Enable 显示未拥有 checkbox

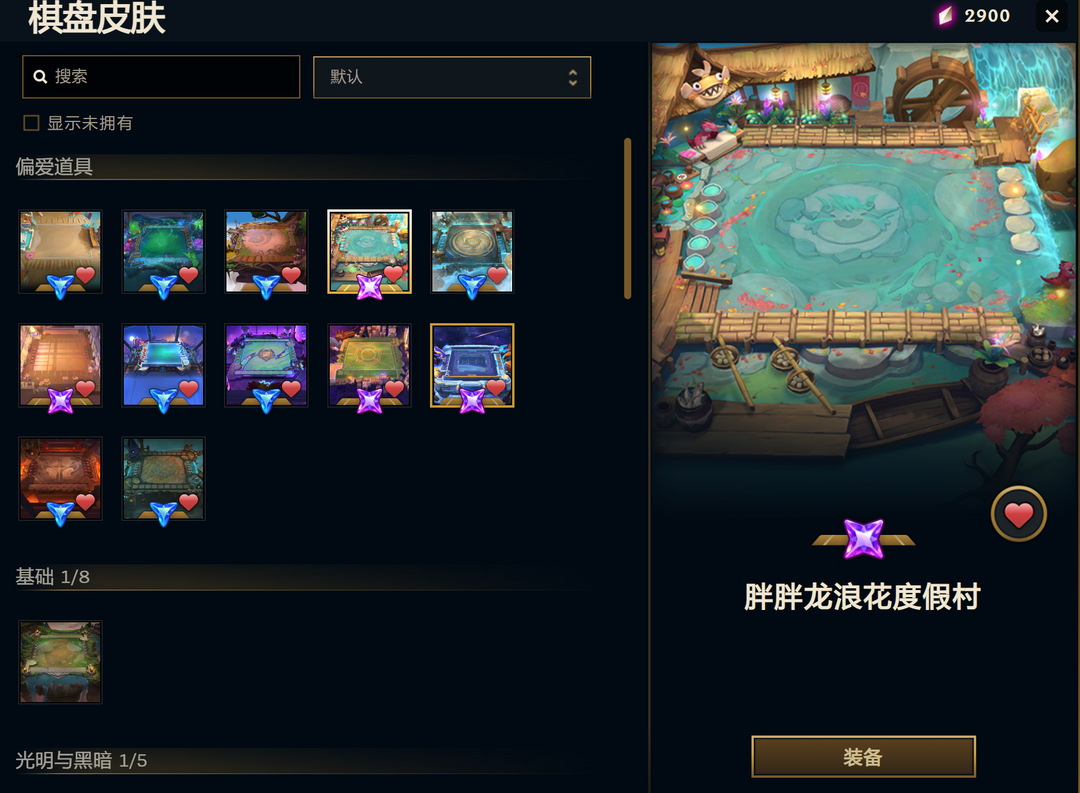point(31,123)
